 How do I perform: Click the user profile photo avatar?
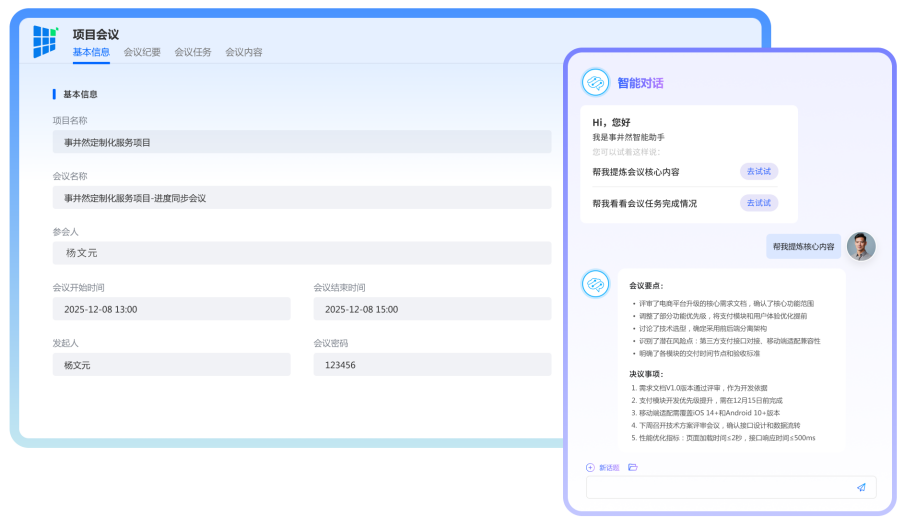click(x=861, y=246)
